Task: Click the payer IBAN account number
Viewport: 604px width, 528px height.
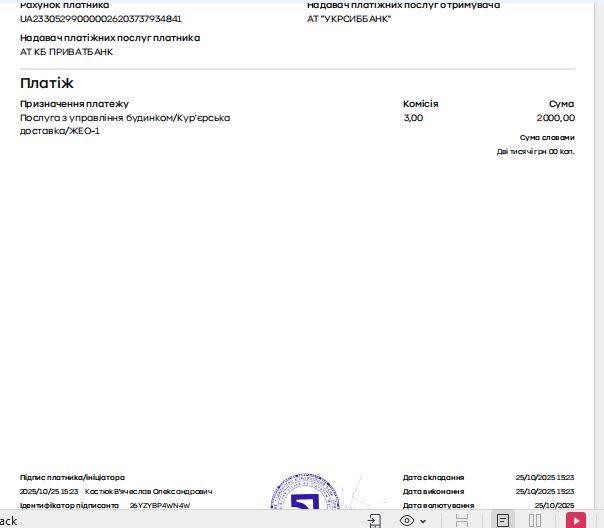Action: [101, 19]
